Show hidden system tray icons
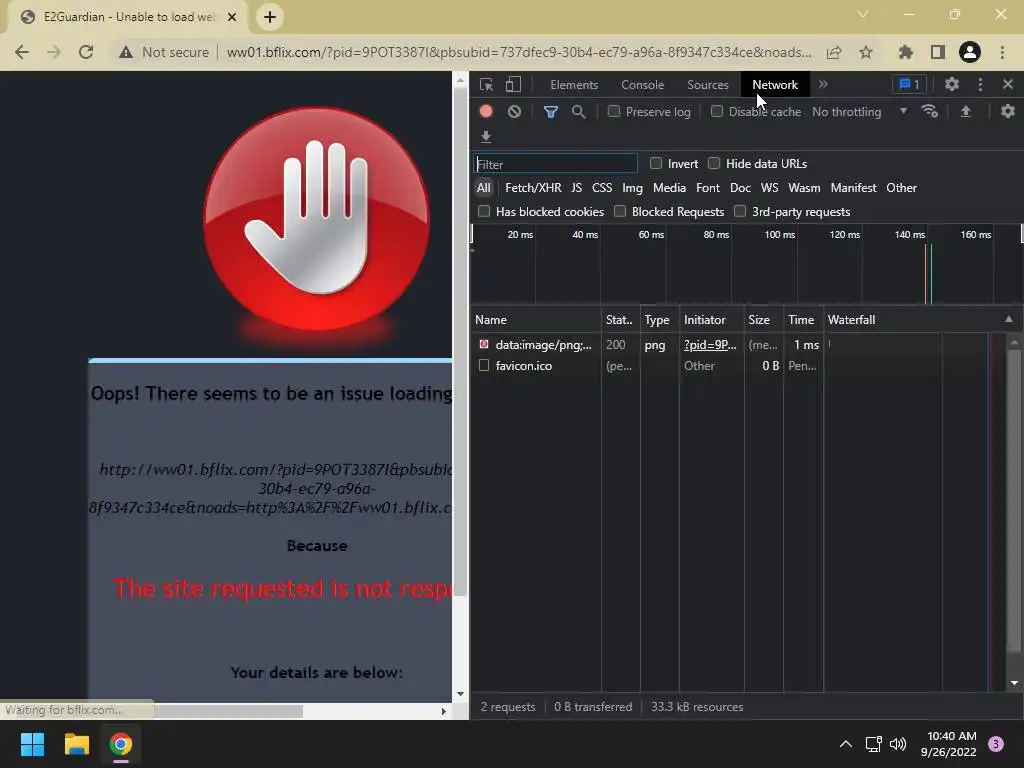The width and height of the screenshot is (1024, 768). (846, 744)
